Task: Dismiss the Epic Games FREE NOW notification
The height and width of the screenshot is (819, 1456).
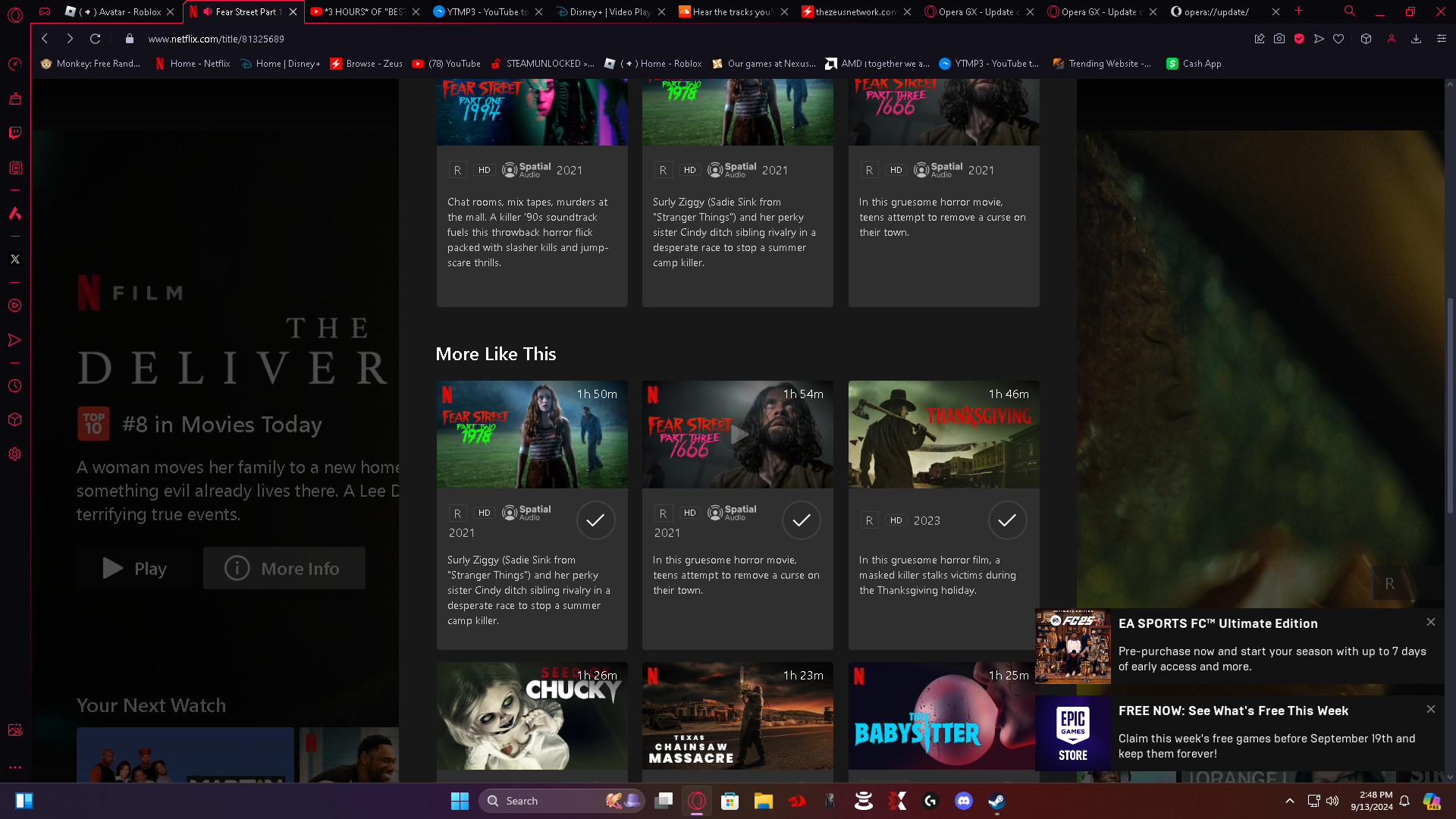Action: [x=1430, y=709]
